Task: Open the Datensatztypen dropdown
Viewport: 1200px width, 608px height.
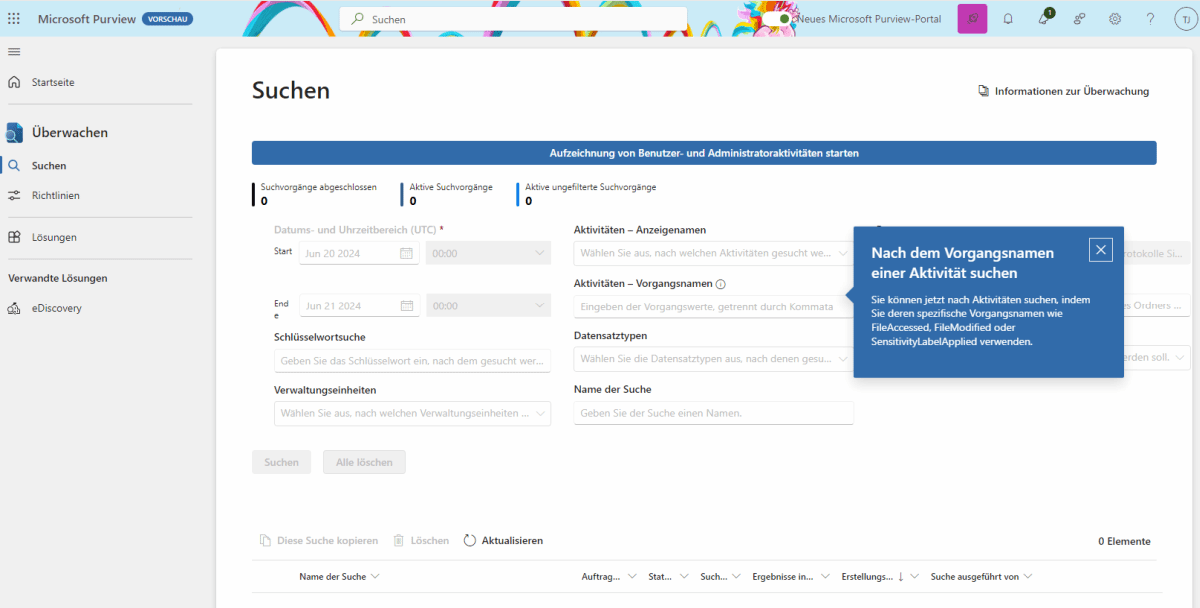Action: coord(713,360)
